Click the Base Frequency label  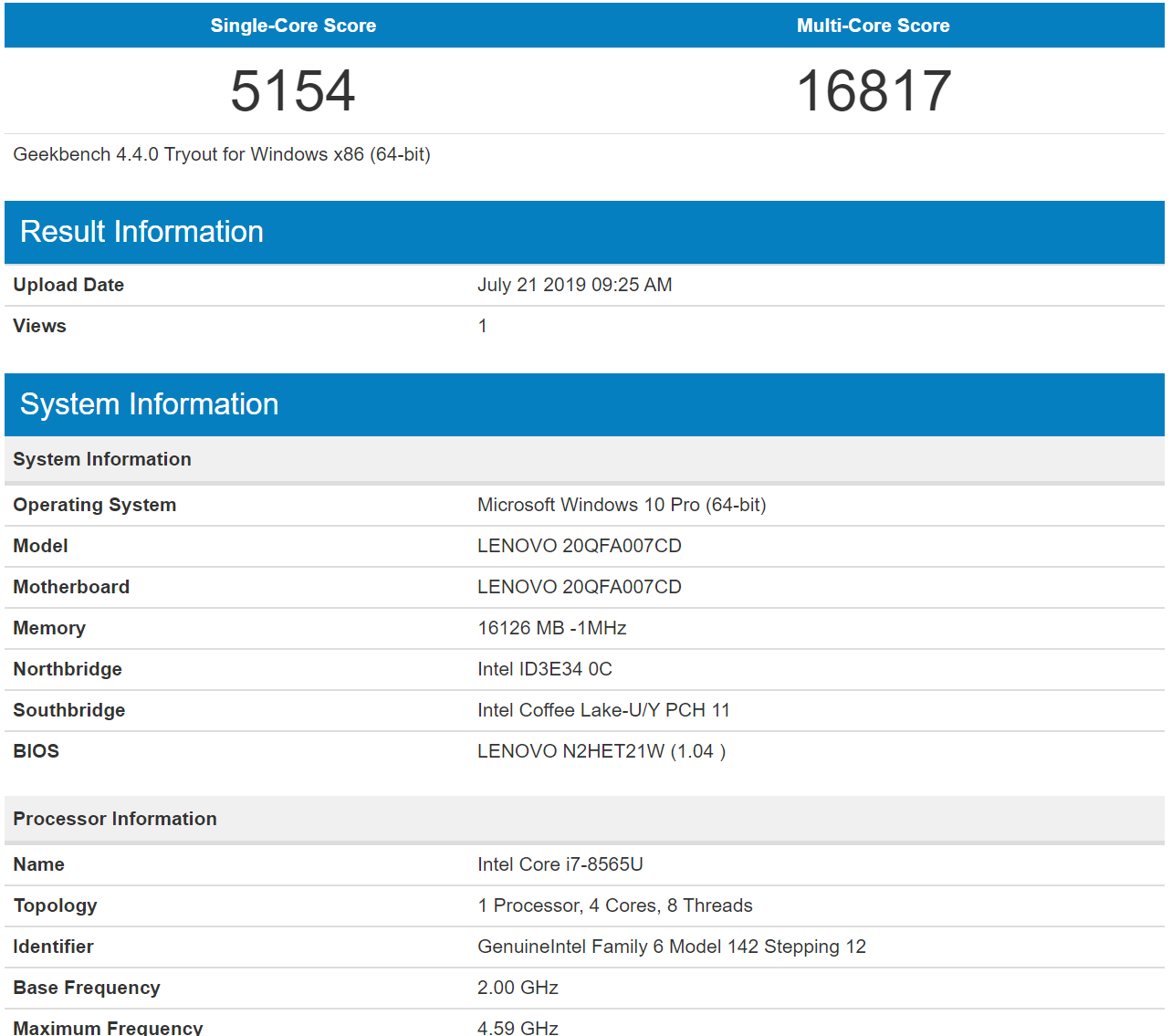tap(87, 988)
